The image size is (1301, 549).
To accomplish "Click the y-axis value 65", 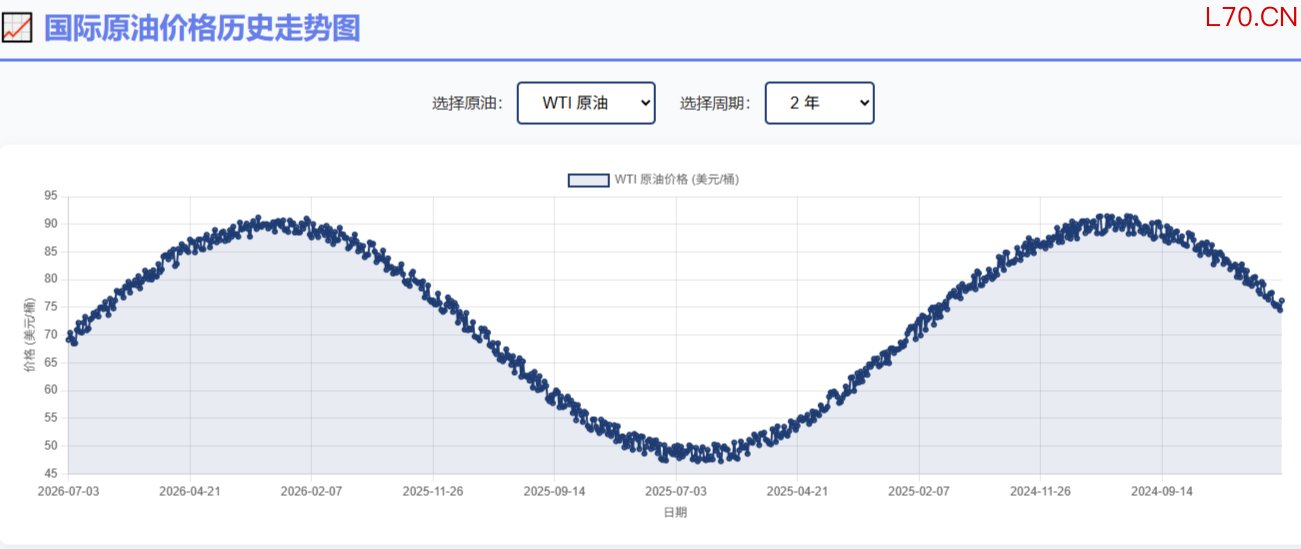I will click(51, 362).
